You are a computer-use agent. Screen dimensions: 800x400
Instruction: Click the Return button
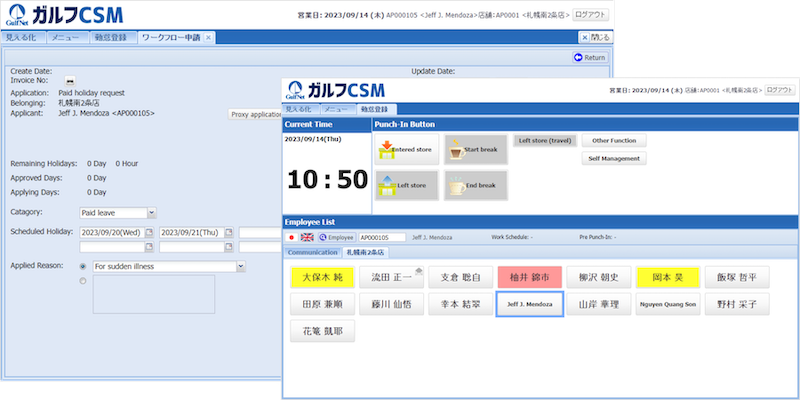589,57
